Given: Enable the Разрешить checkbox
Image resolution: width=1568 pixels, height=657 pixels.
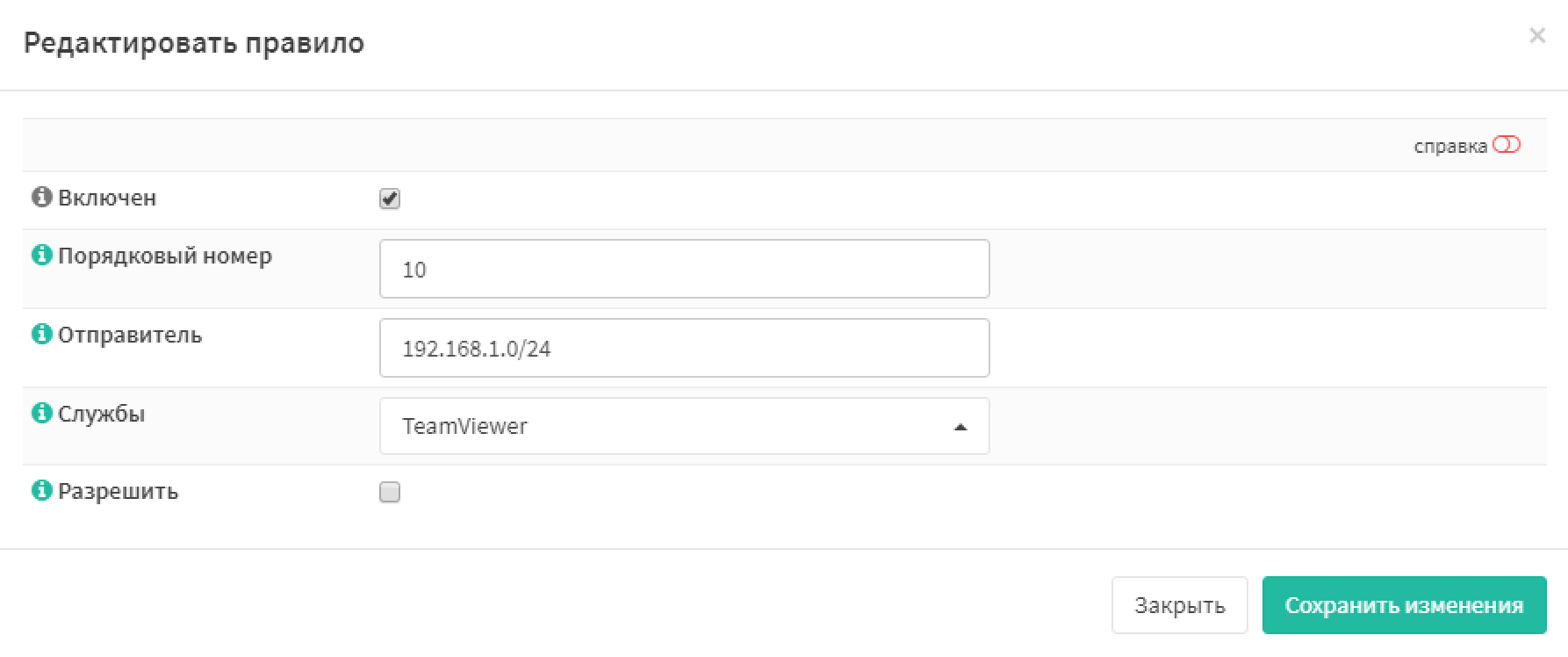Looking at the screenshot, I should point(390,492).
